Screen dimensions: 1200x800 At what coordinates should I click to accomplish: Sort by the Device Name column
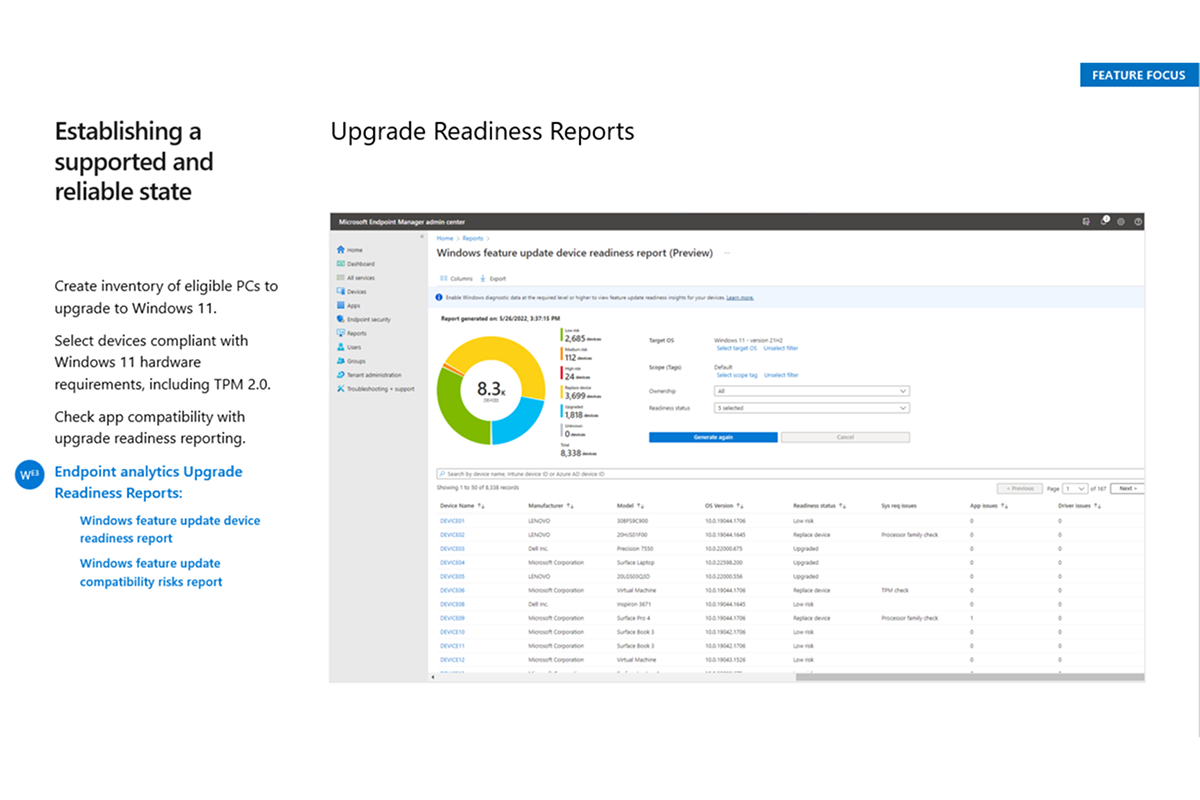[460, 506]
